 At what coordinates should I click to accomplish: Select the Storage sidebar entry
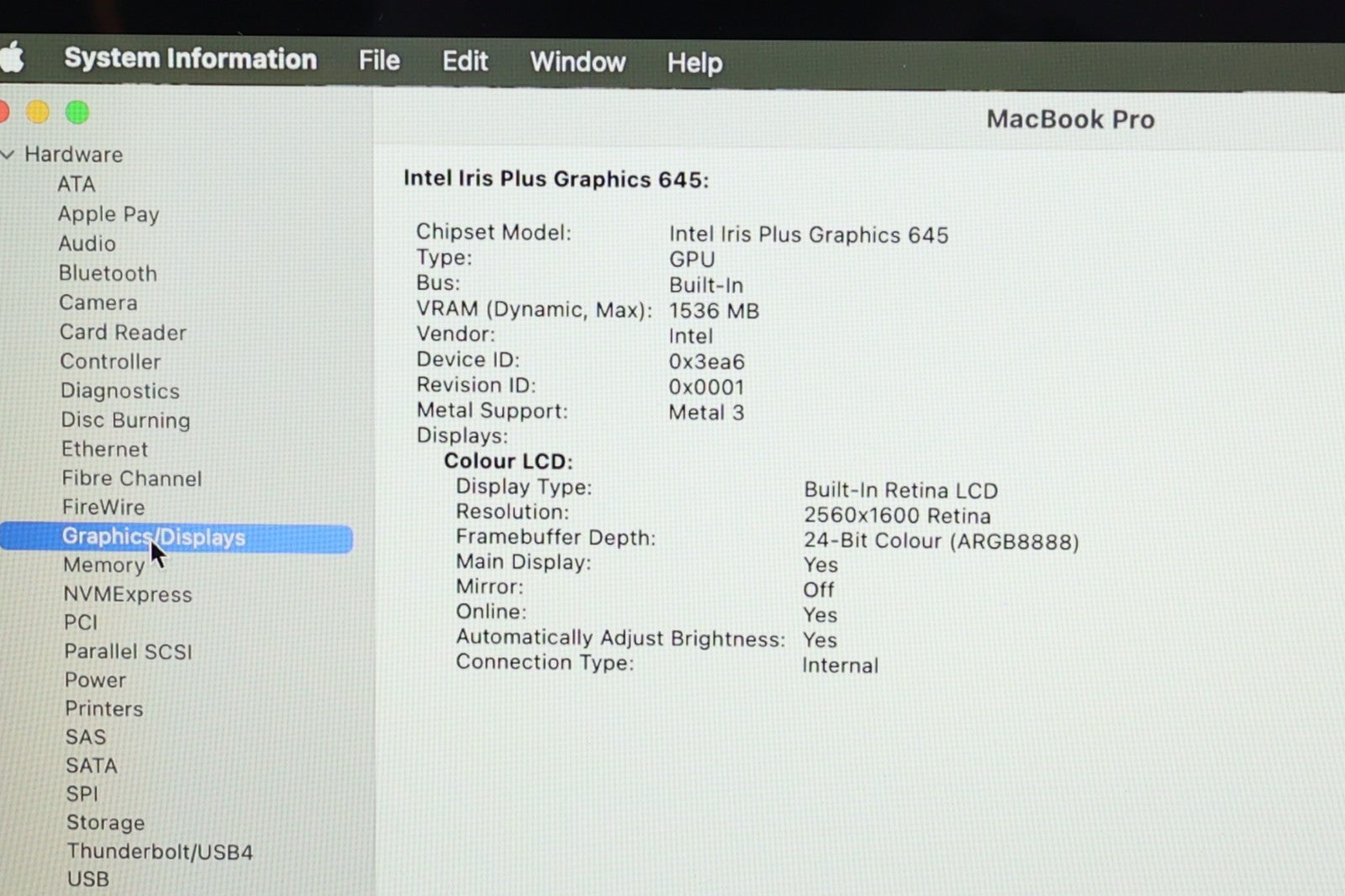[x=105, y=823]
